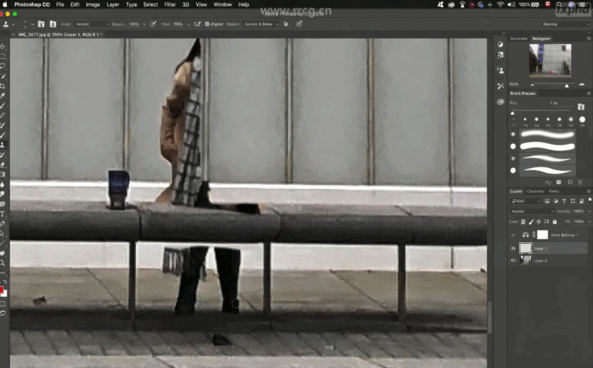Toggle pressure for opacity icon

point(153,24)
